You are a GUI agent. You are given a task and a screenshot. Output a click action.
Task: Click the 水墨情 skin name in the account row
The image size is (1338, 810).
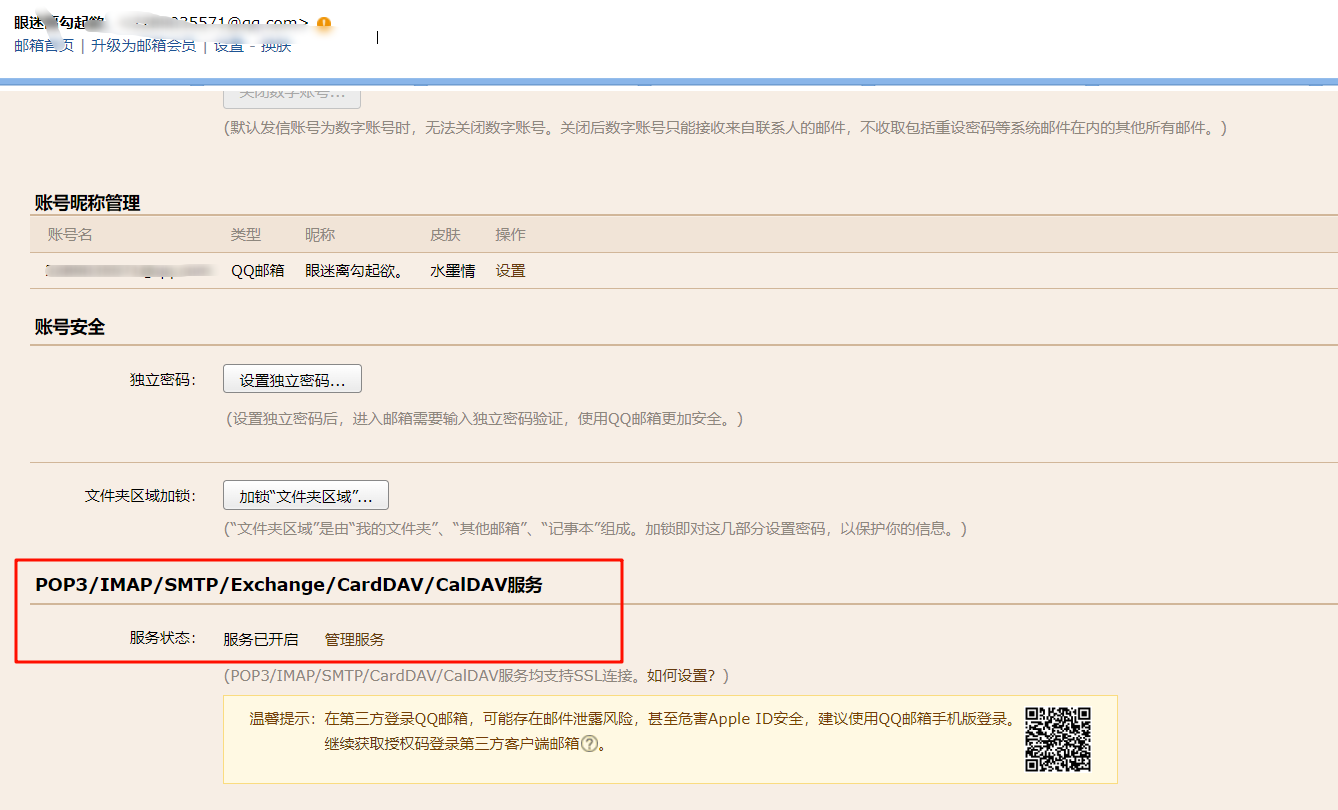click(x=452, y=271)
